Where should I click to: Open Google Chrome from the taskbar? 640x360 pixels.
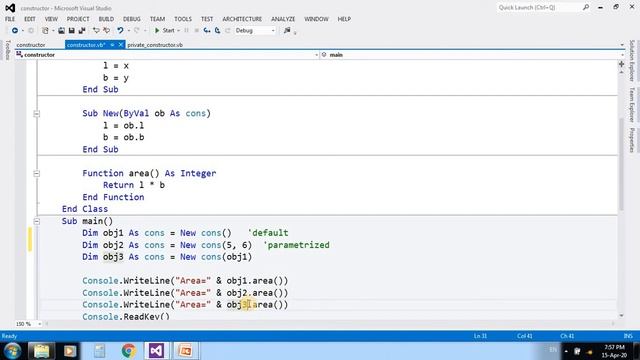point(128,351)
